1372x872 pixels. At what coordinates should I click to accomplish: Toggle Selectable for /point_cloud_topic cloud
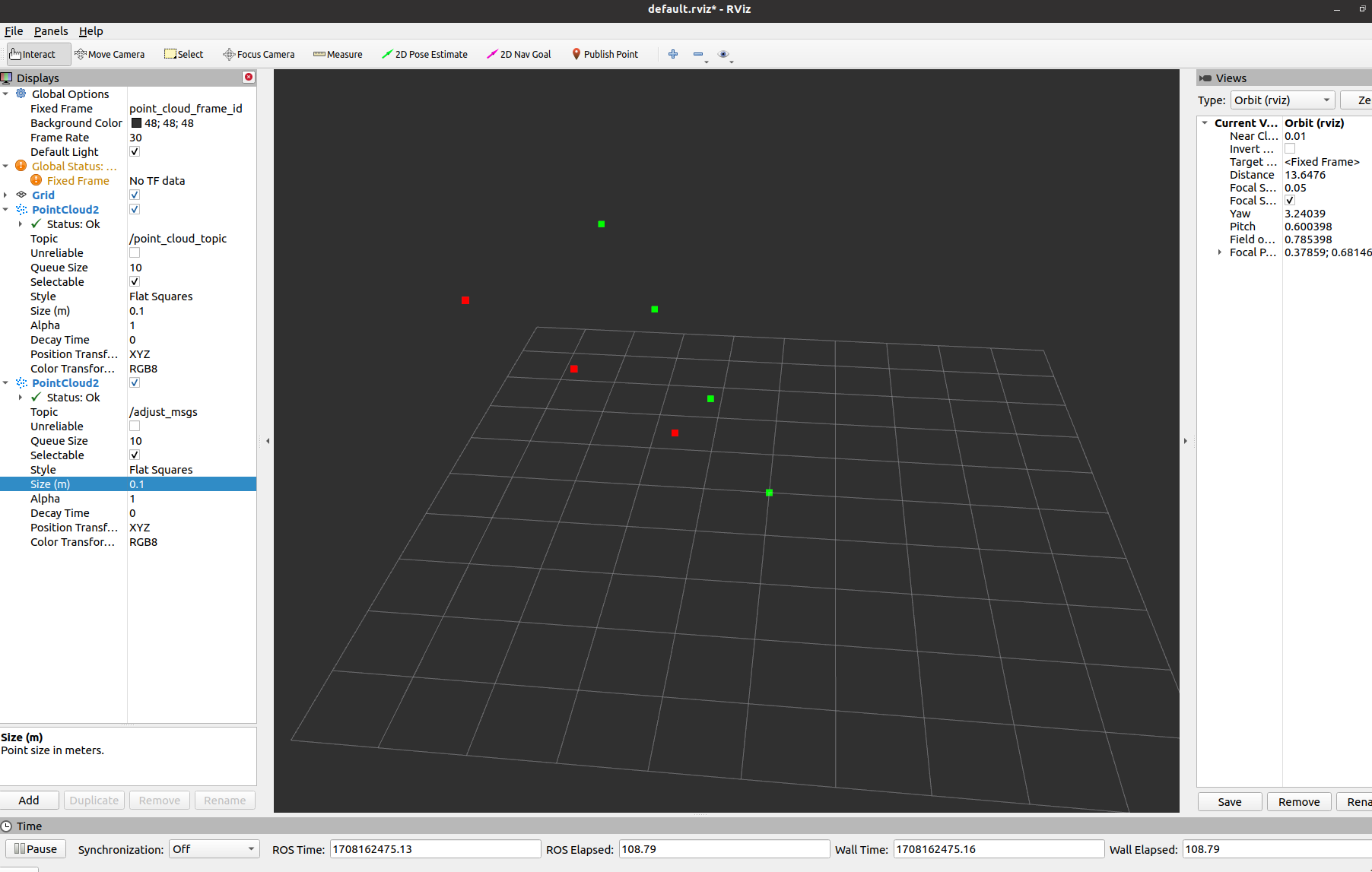click(x=135, y=281)
